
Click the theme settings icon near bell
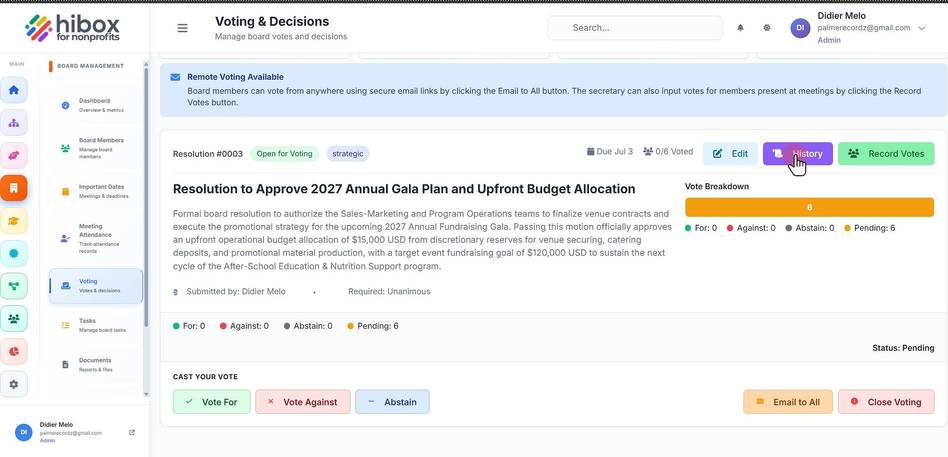click(x=767, y=28)
